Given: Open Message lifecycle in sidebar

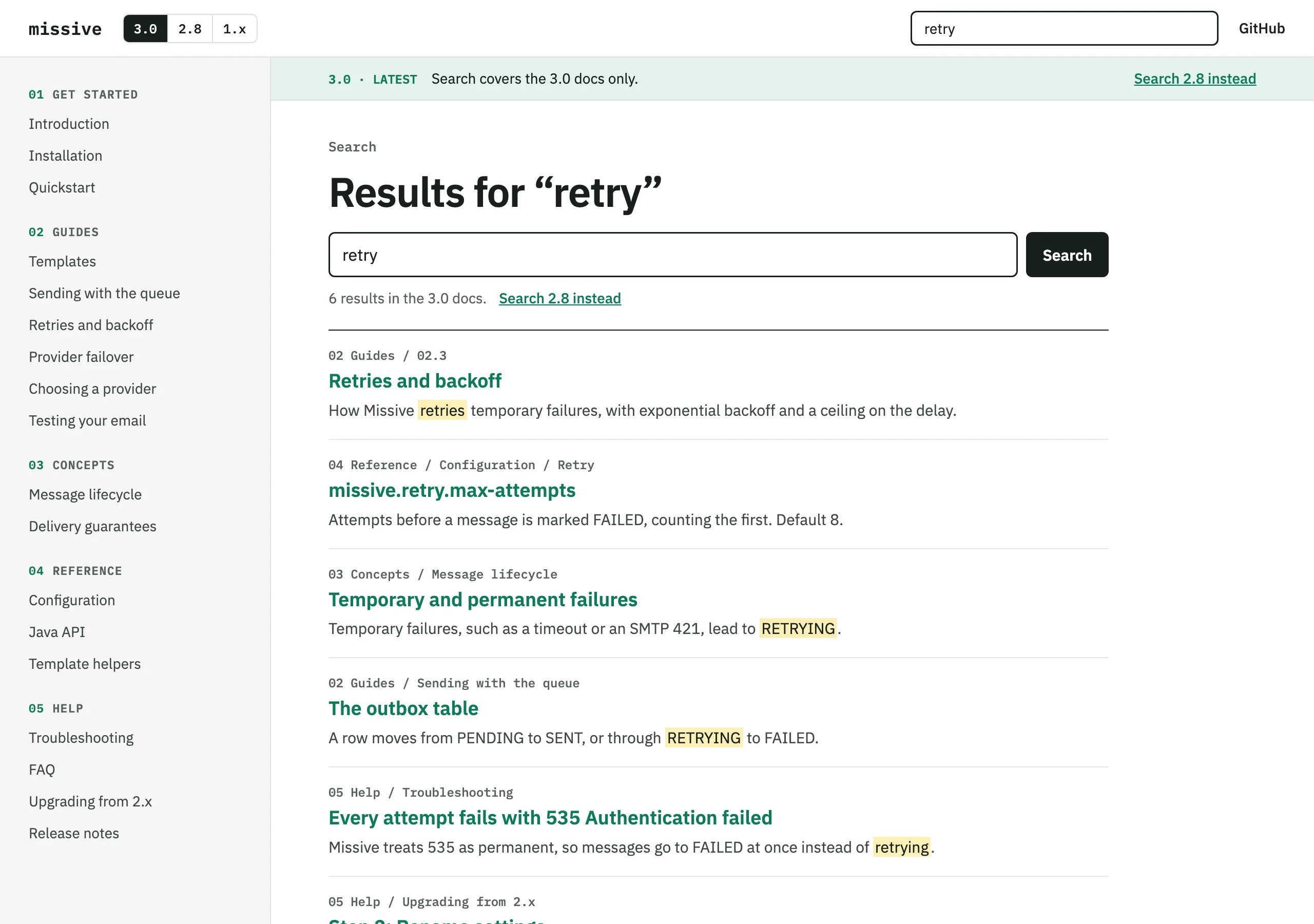Looking at the screenshot, I should pos(85,494).
